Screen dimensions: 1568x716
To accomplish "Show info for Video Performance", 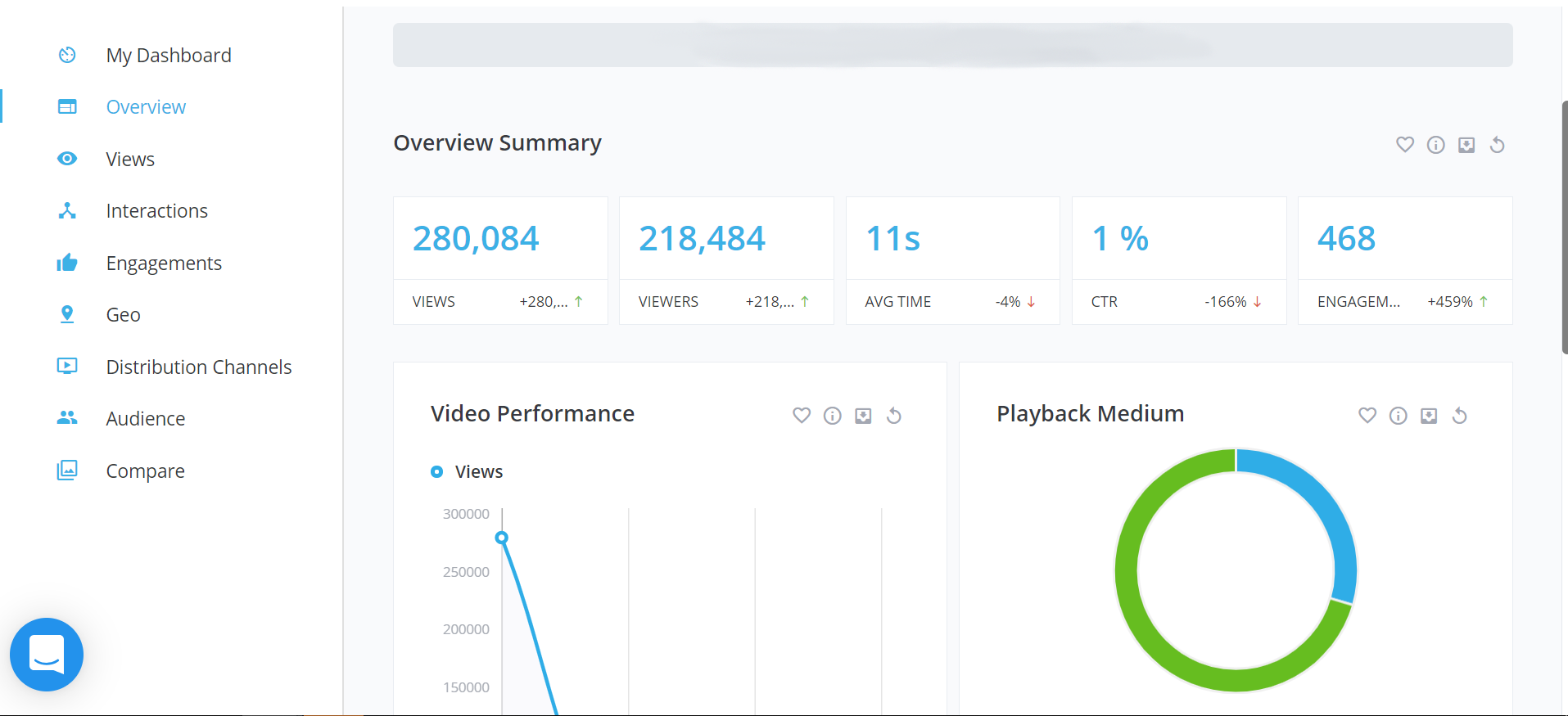I will [833, 416].
